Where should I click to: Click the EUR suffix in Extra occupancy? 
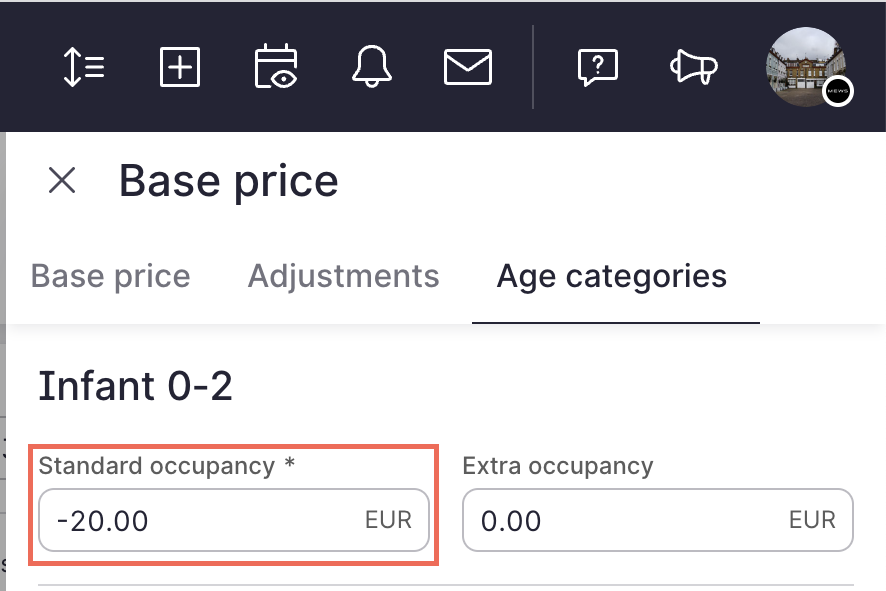(x=812, y=520)
